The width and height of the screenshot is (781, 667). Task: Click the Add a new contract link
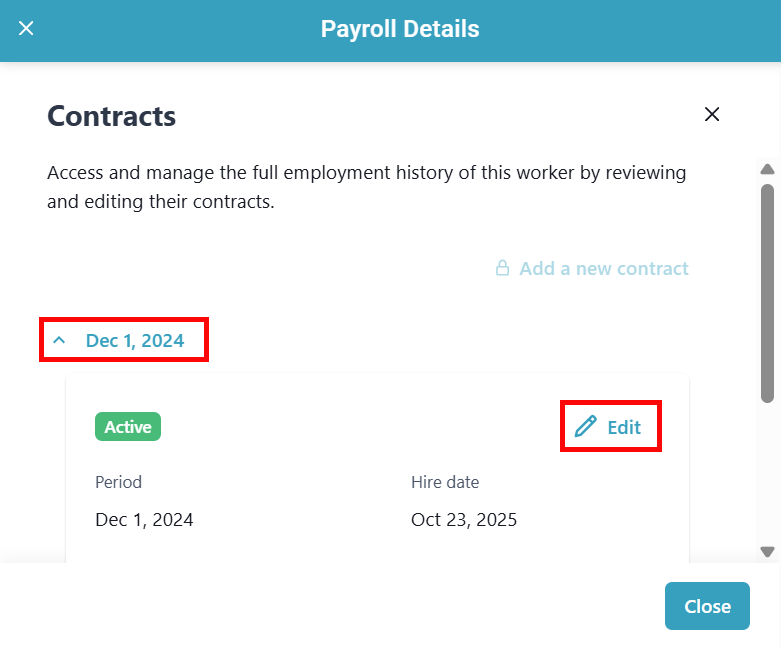(603, 268)
